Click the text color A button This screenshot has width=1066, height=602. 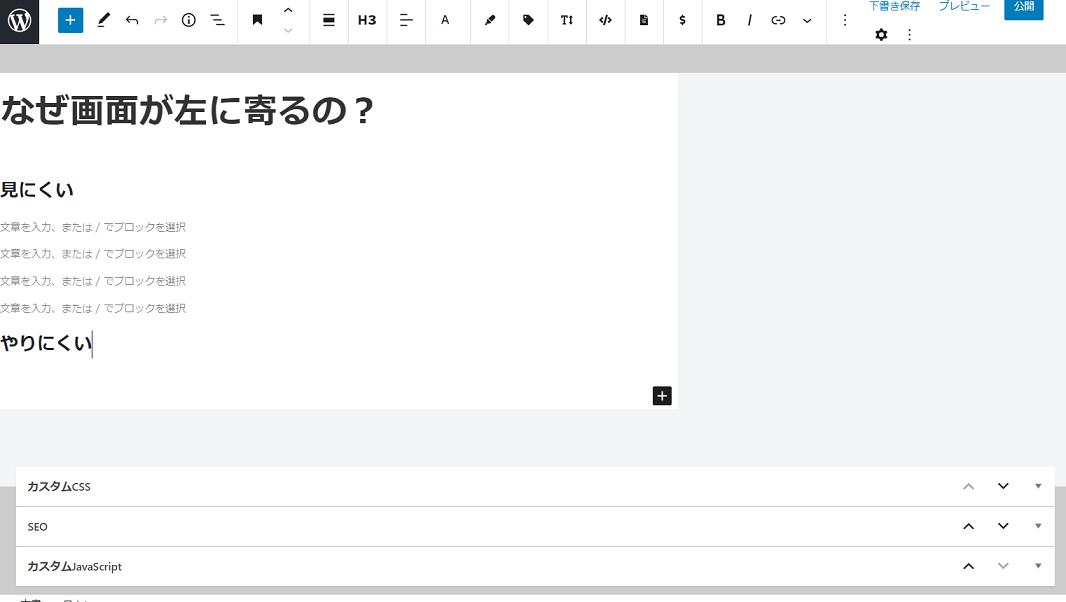[445, 20]
